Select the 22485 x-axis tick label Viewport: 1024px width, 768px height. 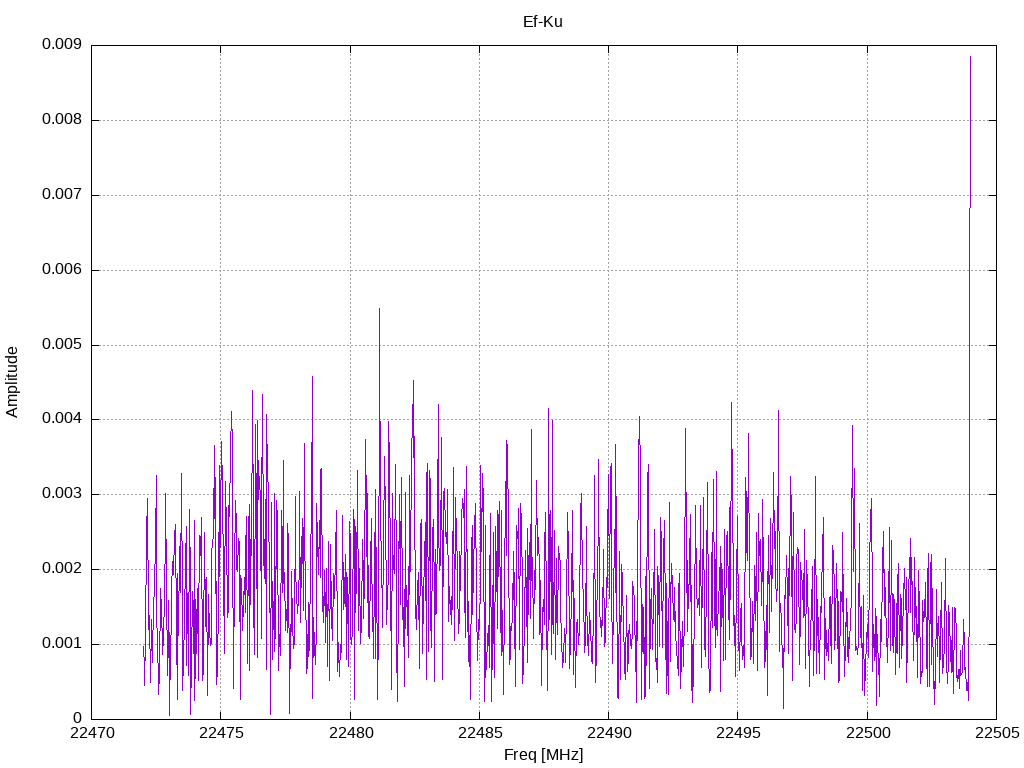(x=480, y=733)
